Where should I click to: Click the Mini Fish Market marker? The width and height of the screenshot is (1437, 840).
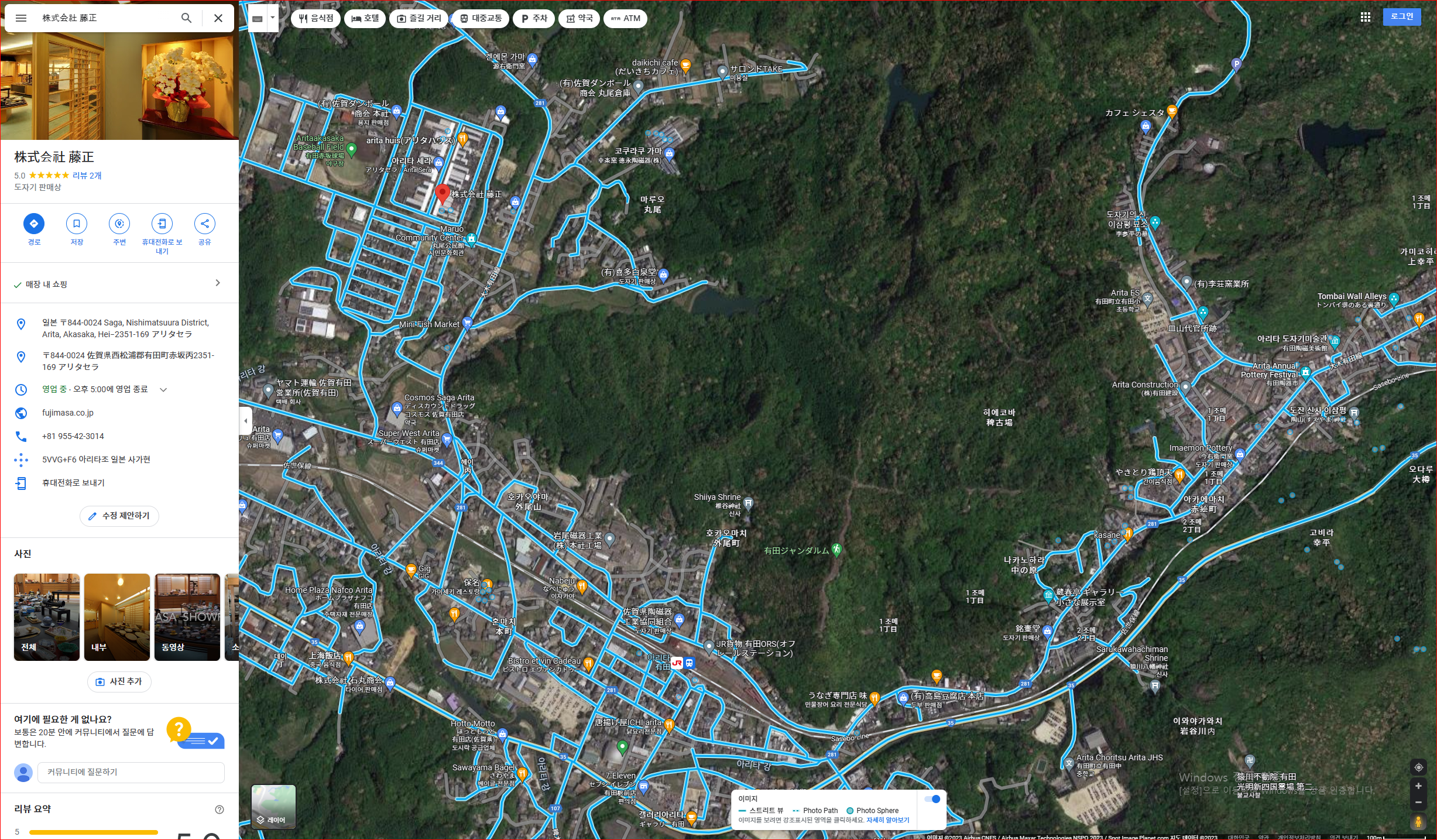(x=467, y=323)
